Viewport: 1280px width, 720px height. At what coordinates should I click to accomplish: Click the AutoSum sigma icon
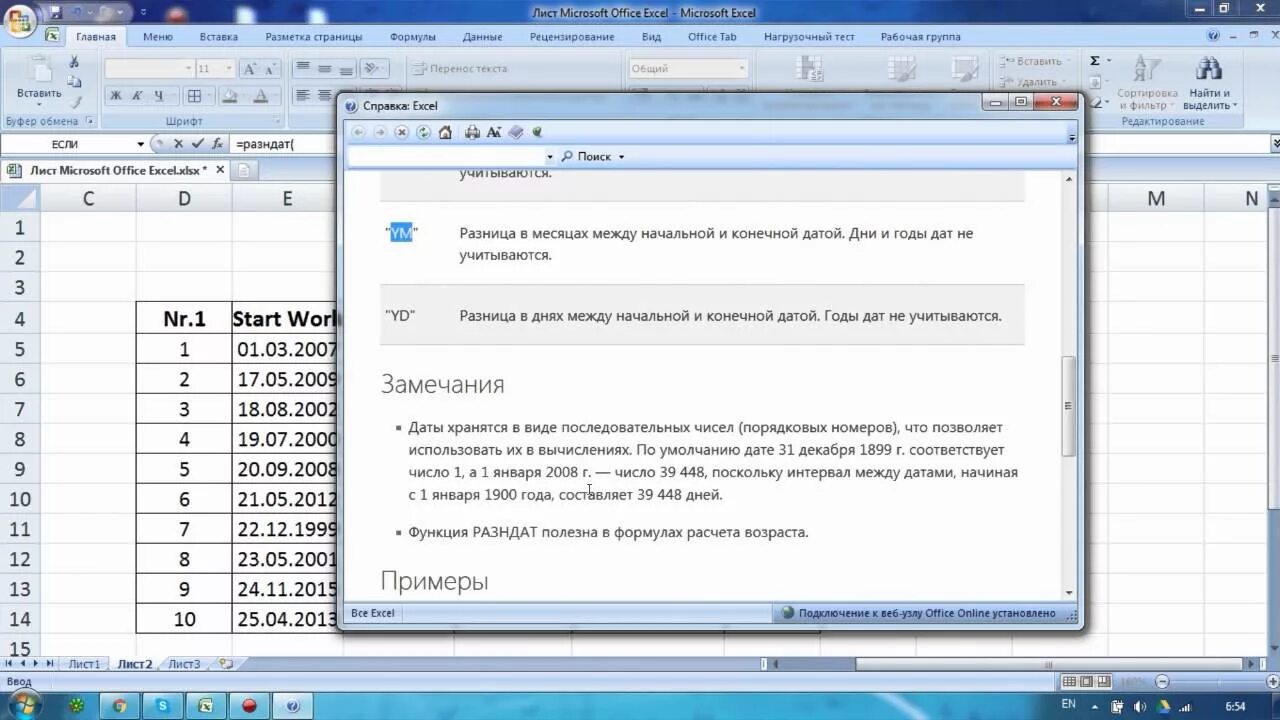coord(1095,61)
